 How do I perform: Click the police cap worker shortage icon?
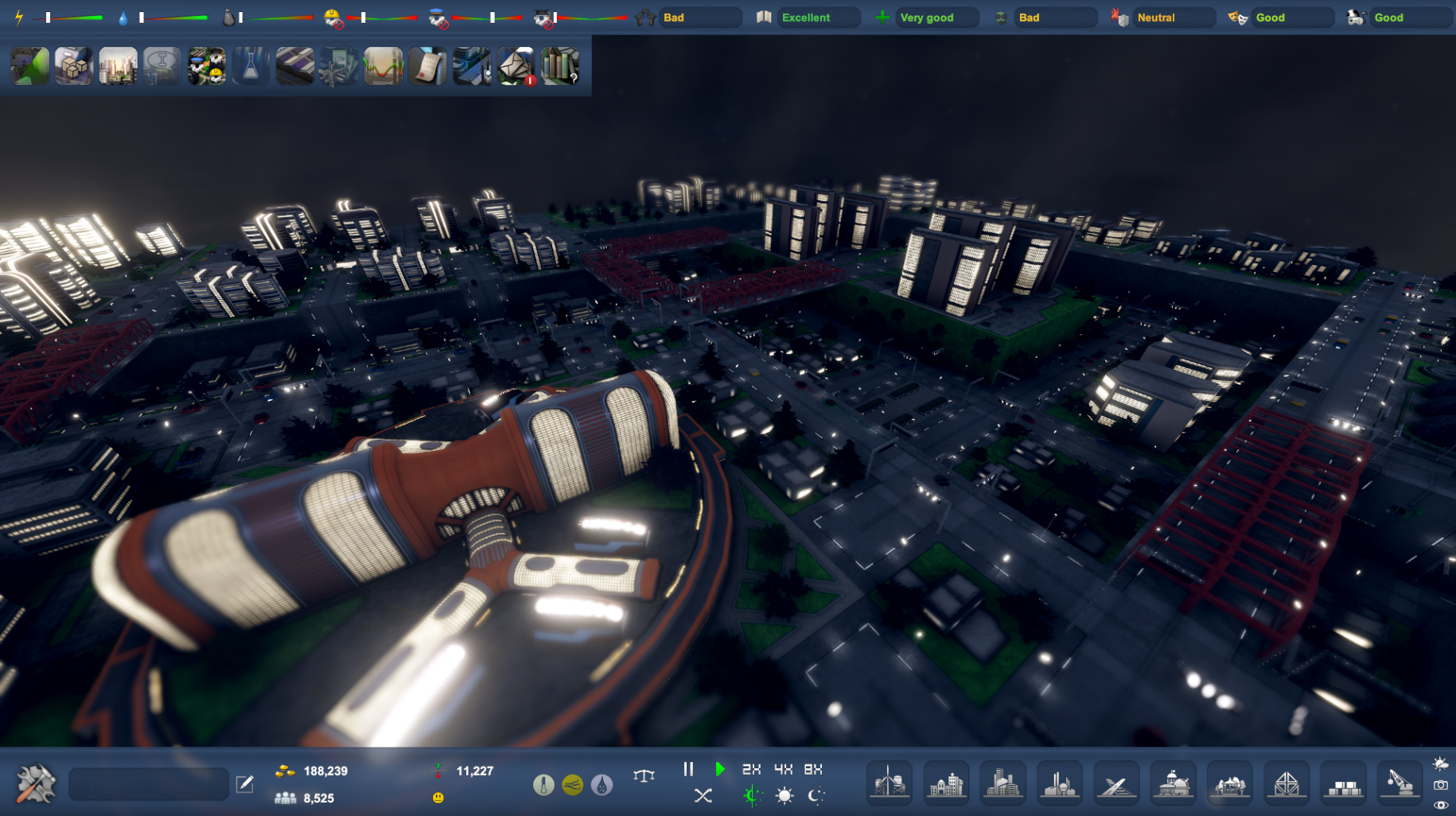click(x=438, y=17)
